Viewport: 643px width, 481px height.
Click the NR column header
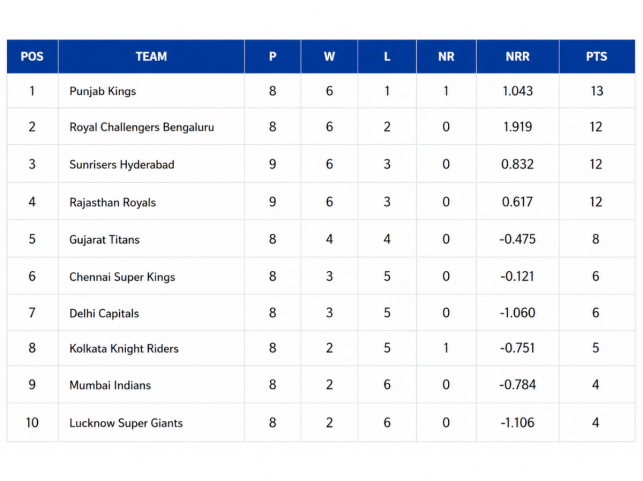pyautogui.click(x=446, y=57)
